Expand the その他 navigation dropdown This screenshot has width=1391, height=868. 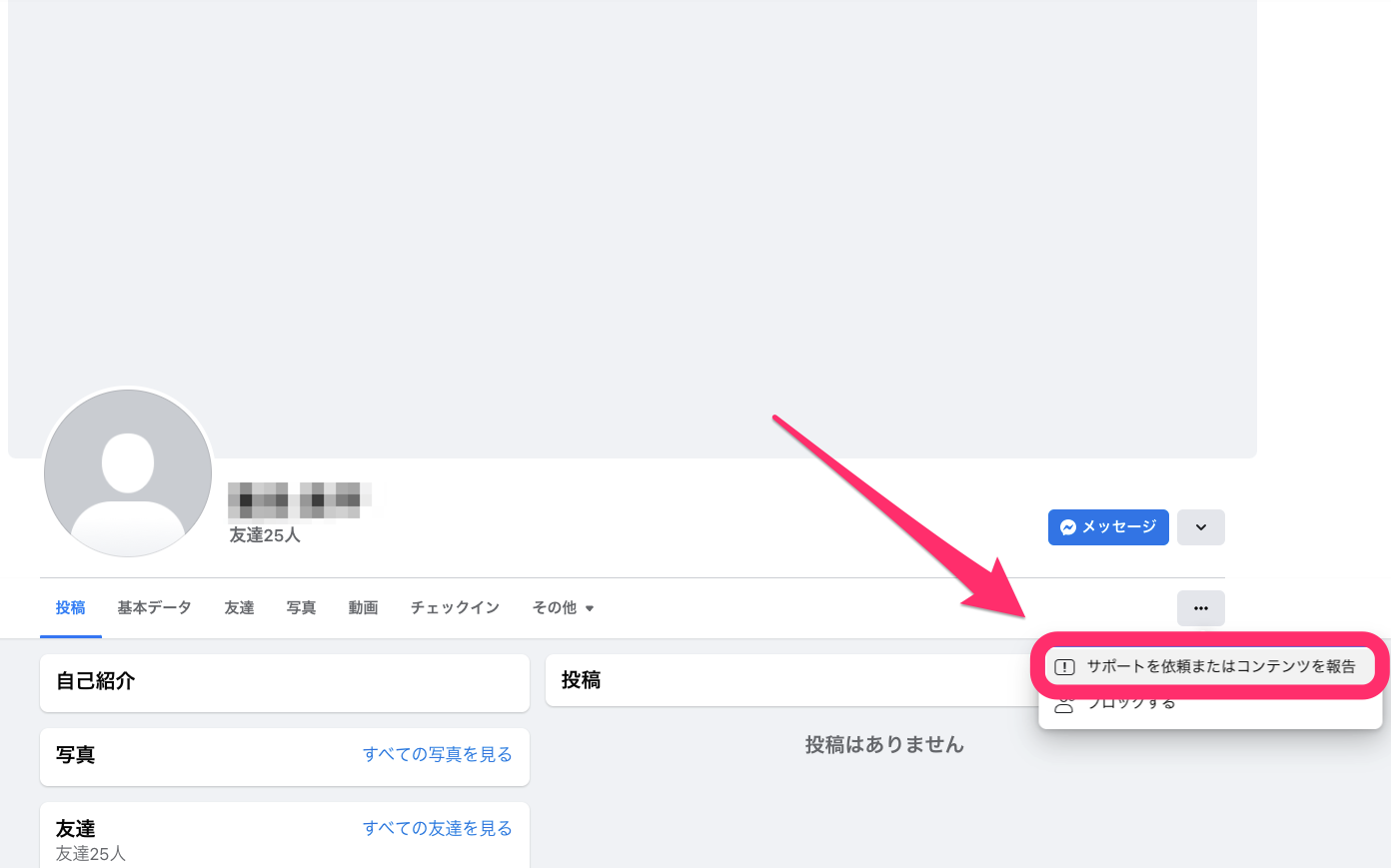pyautogui.click(x=563, y=607)
